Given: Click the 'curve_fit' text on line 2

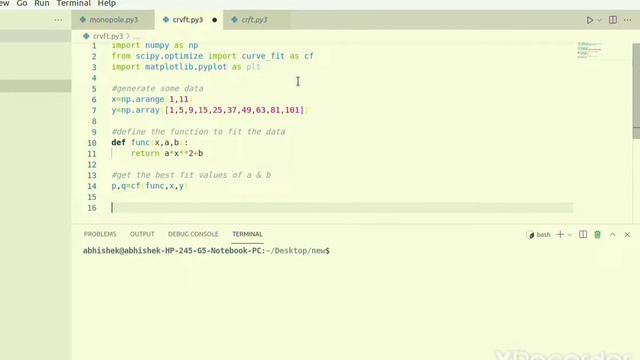Looking at the screenshot, I should click(263, 56).
